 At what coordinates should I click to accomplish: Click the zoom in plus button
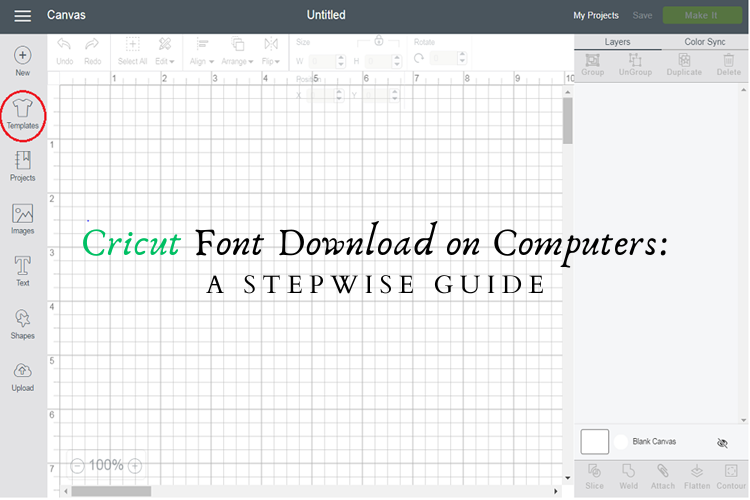[x=135, y=465]
